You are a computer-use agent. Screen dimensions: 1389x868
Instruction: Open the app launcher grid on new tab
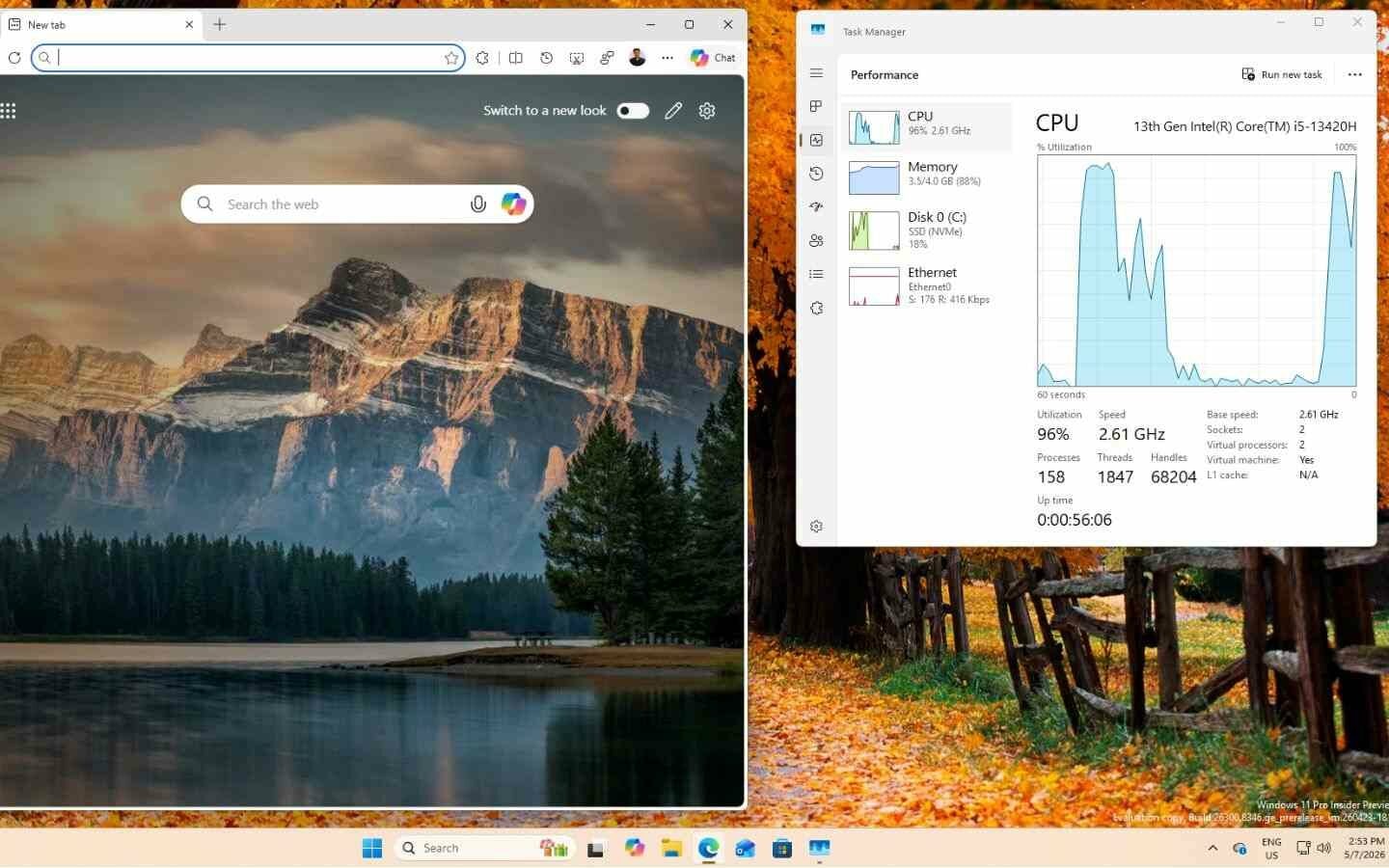click(9, 111)
